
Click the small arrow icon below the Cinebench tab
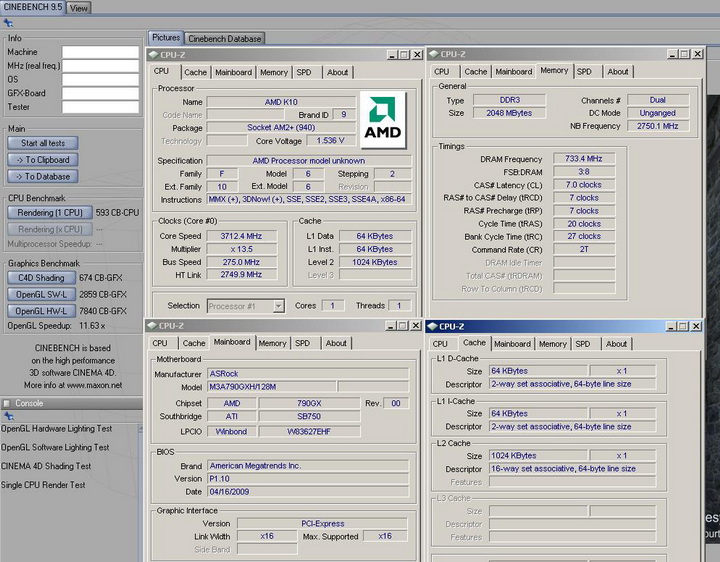tap(9, 23)
